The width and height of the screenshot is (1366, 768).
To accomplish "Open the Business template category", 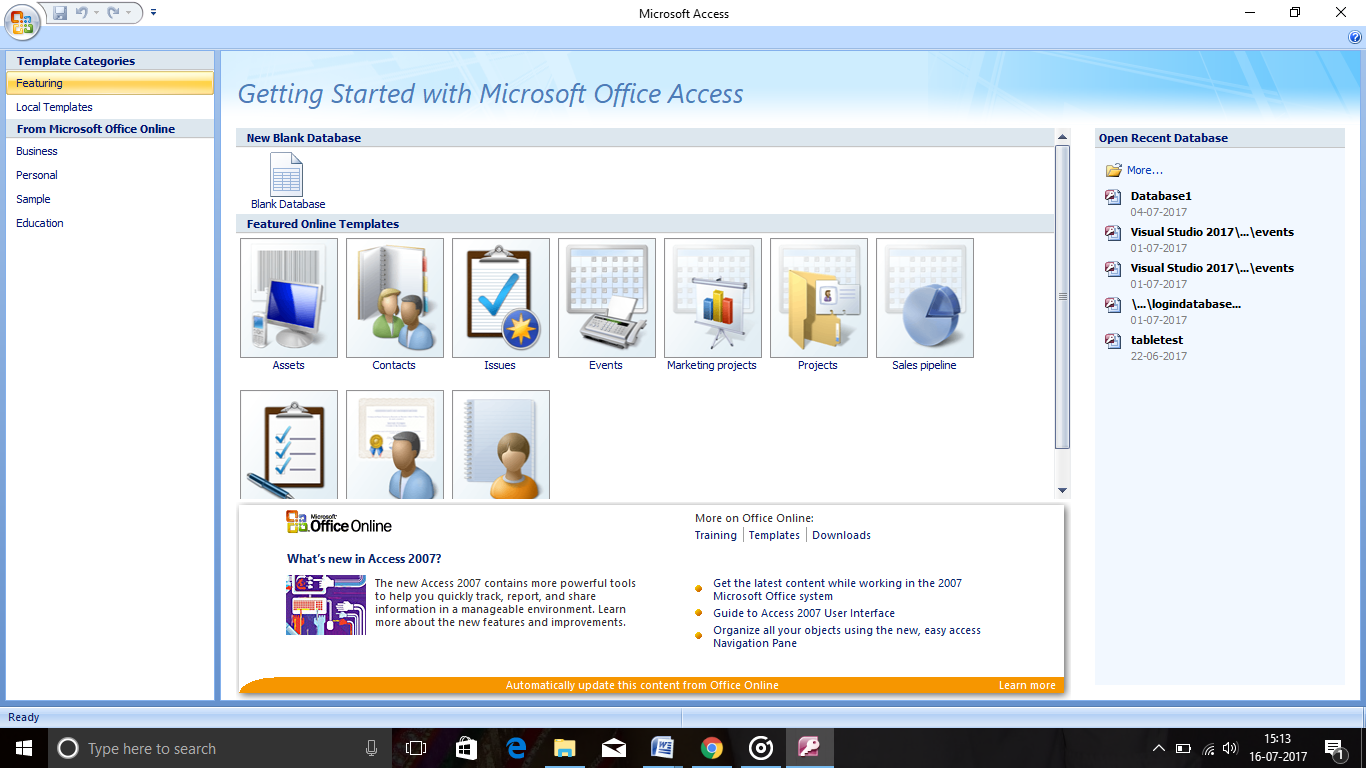I will (37, 151).
